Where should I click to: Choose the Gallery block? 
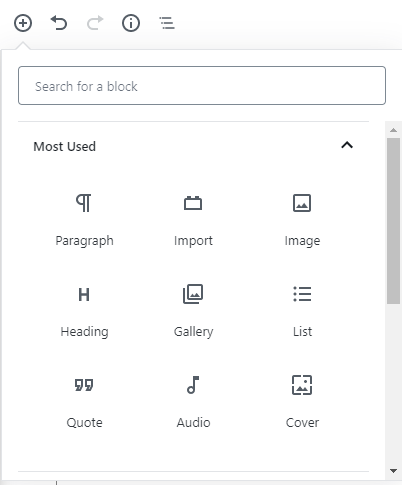[193, 311]
